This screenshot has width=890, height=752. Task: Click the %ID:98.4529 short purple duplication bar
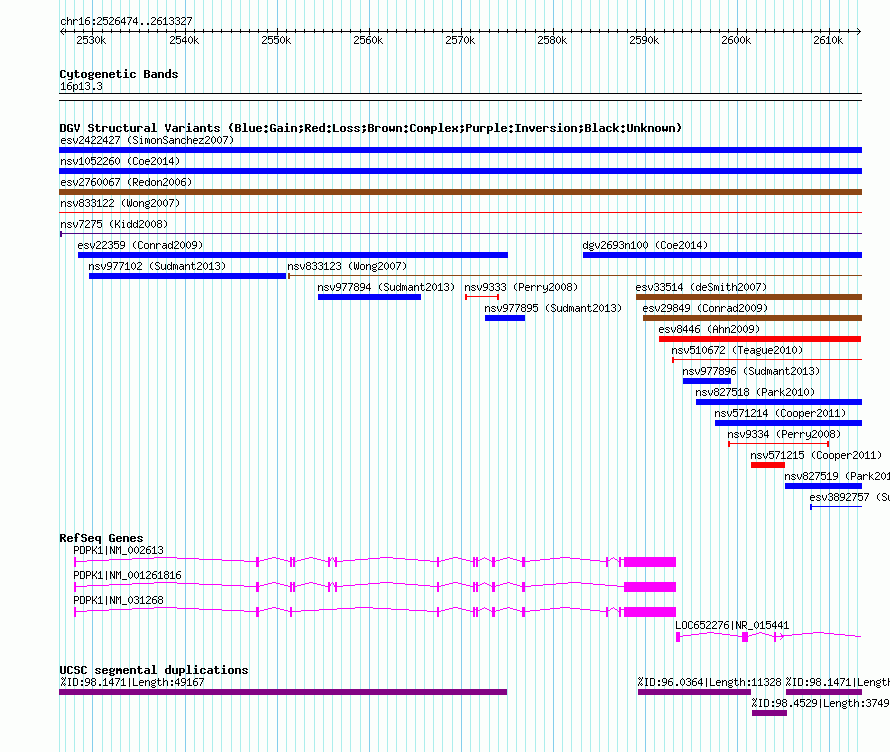[769, 713]
